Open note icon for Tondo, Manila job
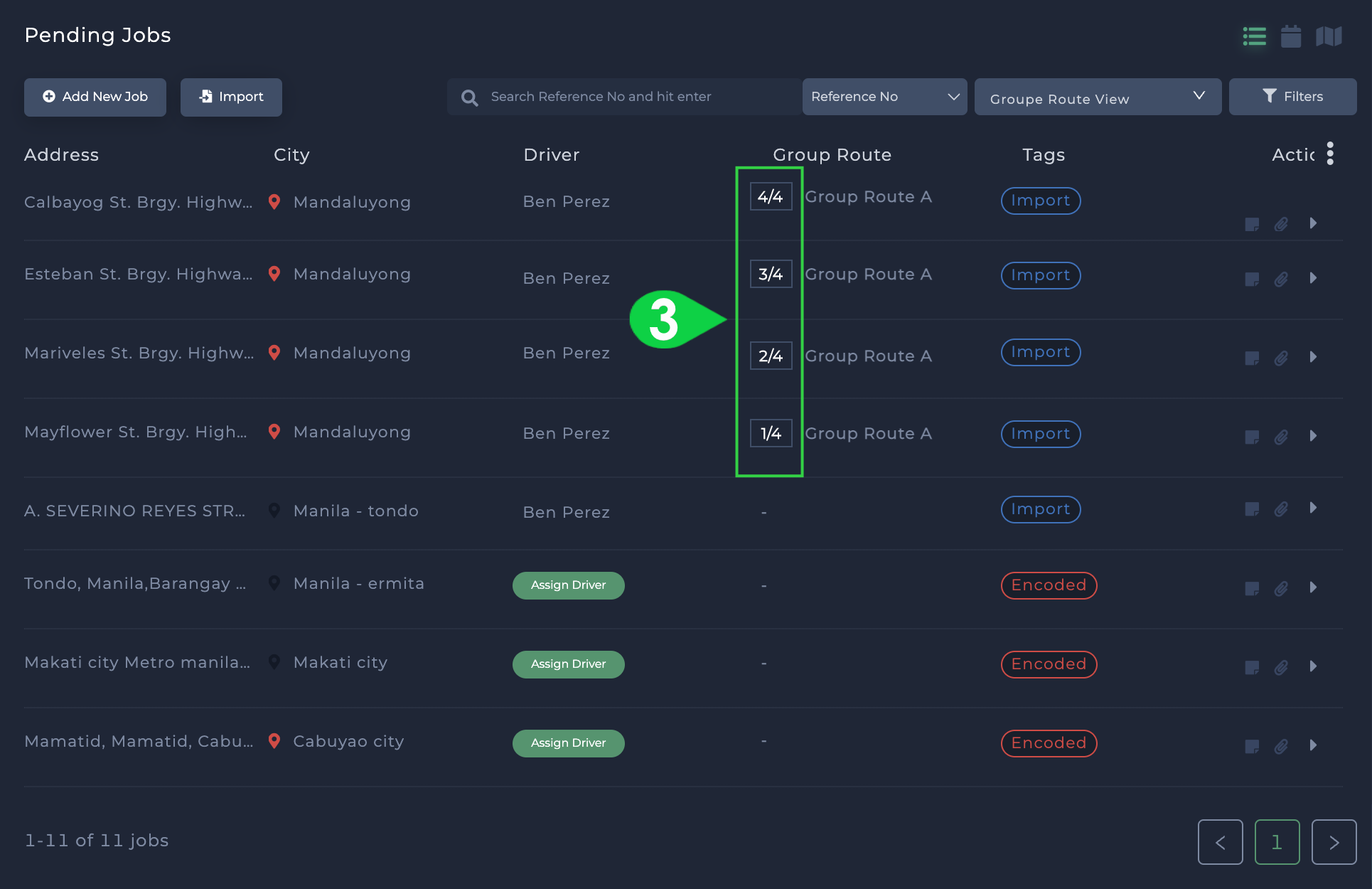Screen dimensions: 1372x889 1252,589
